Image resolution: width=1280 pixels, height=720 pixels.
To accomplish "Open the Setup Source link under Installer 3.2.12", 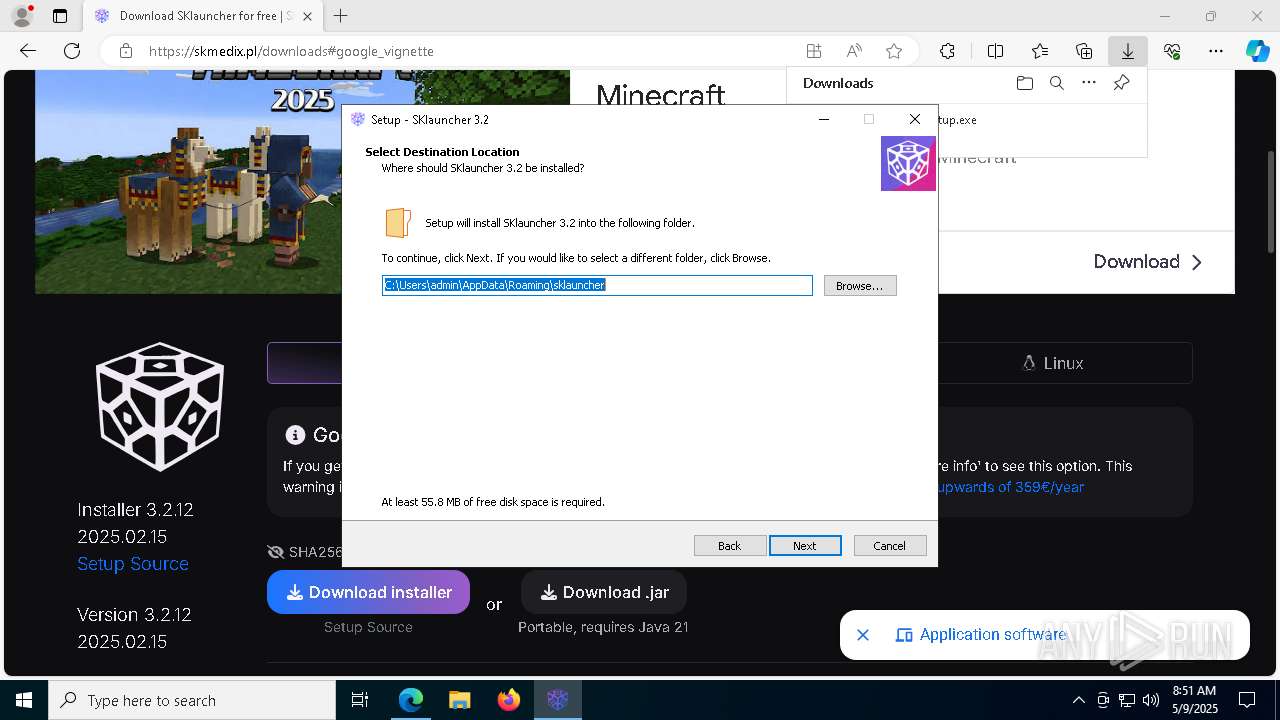I will pyautogui.click(x=133, y=563).
